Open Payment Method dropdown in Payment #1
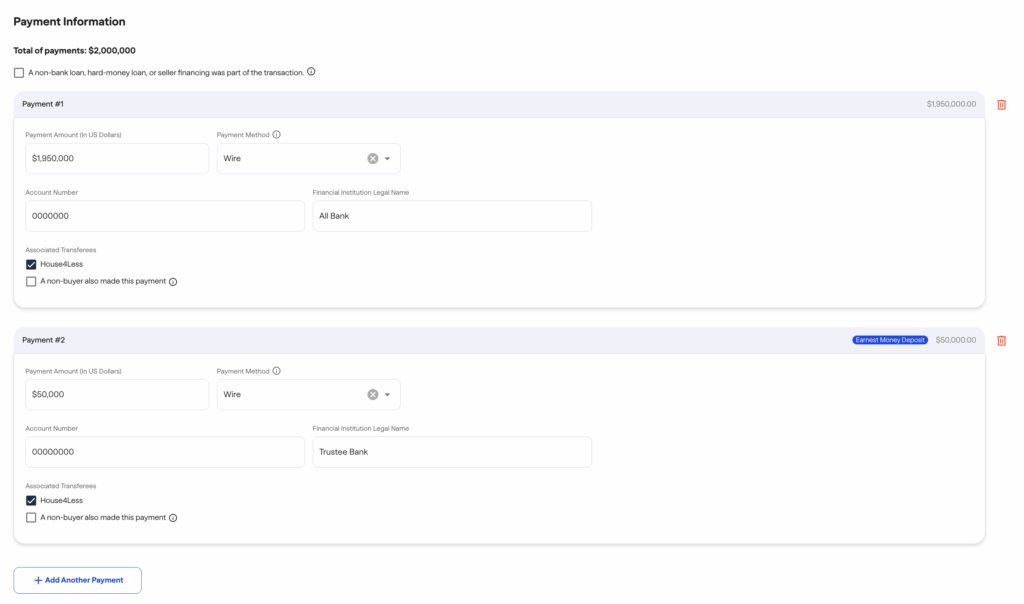The image size is (1024, 604). [388, 158]
